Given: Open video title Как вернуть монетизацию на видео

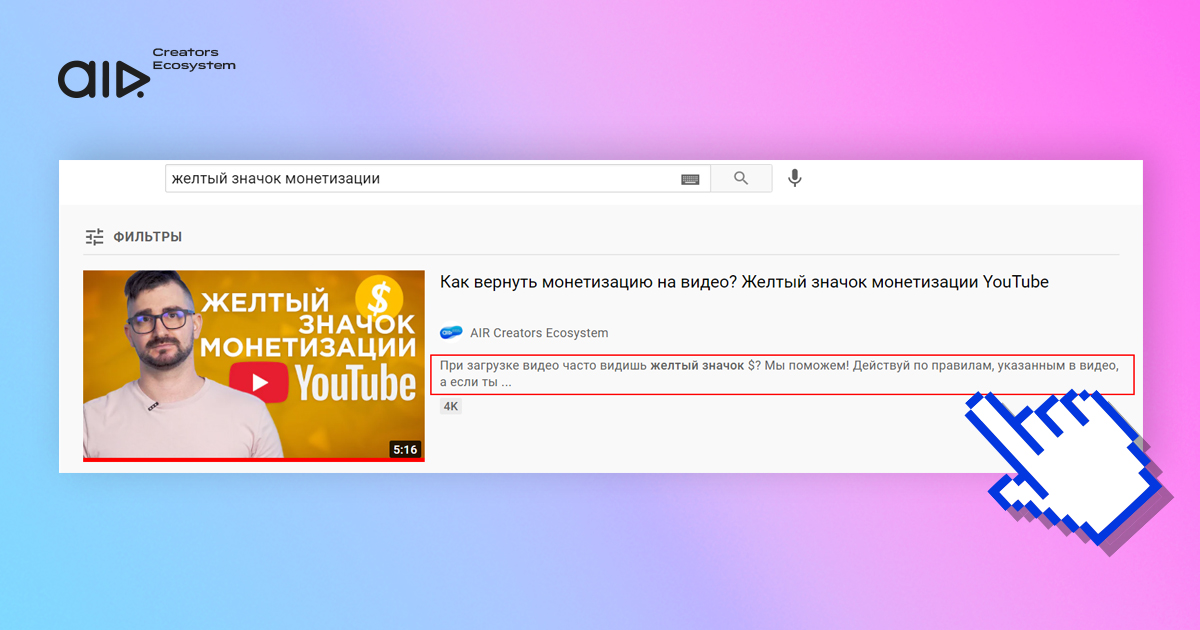Looking at the screenshot, I should [744, 282].
